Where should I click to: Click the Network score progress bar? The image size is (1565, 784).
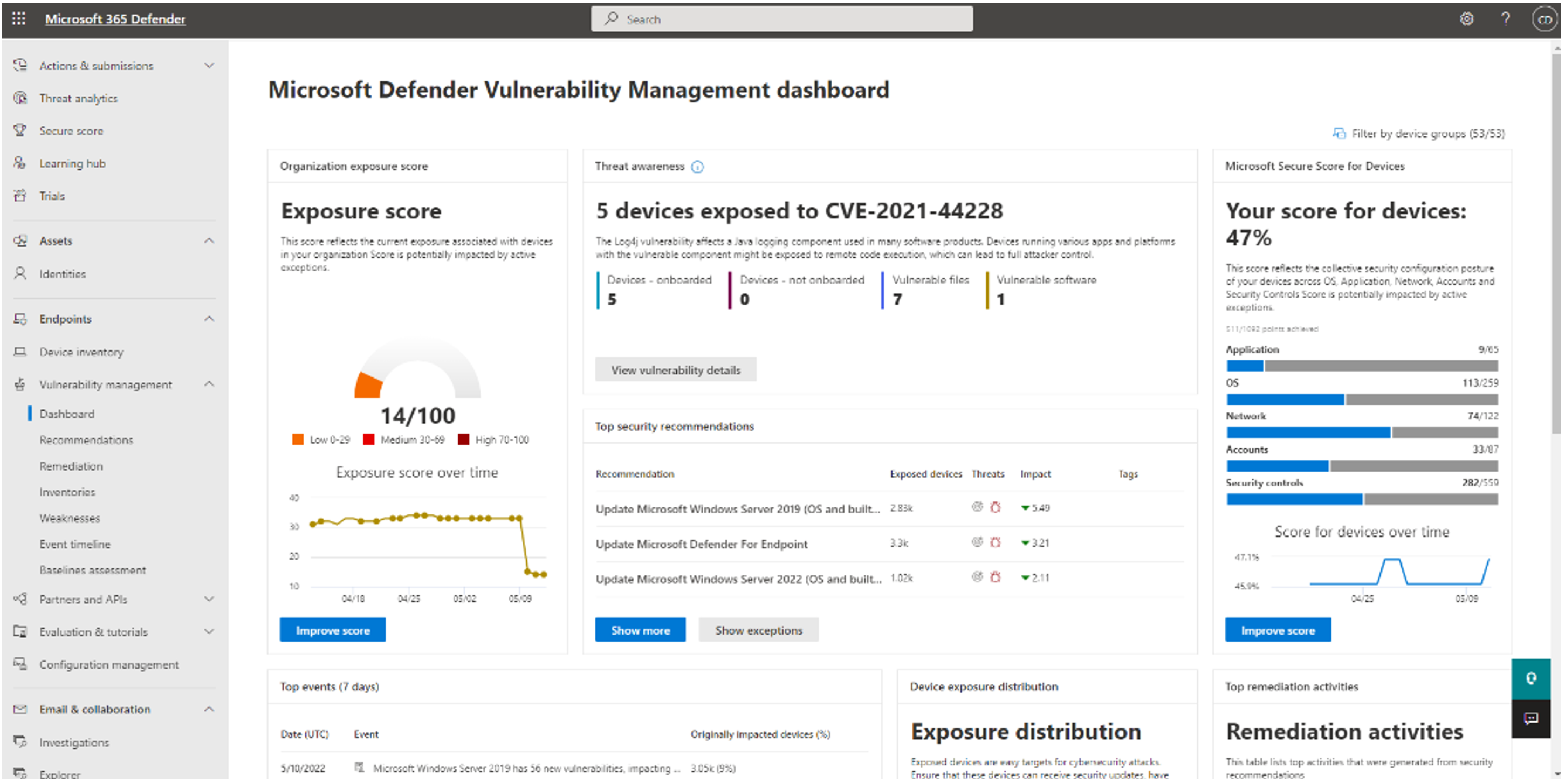tap(1362, 432)
